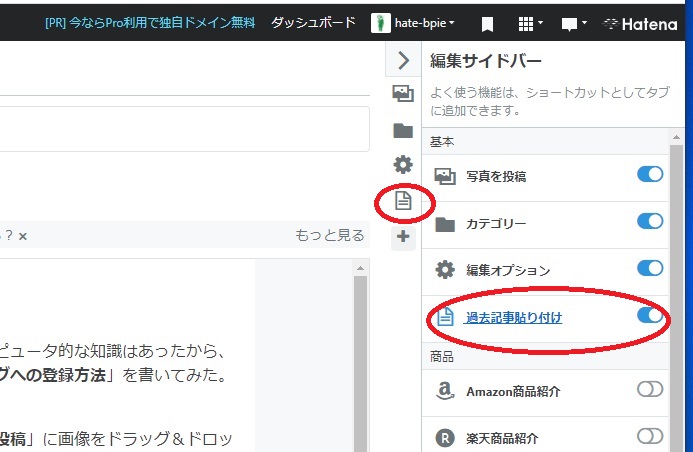Toggle the 編集オプション switch

pyautogui.click(x=650, y=268)
